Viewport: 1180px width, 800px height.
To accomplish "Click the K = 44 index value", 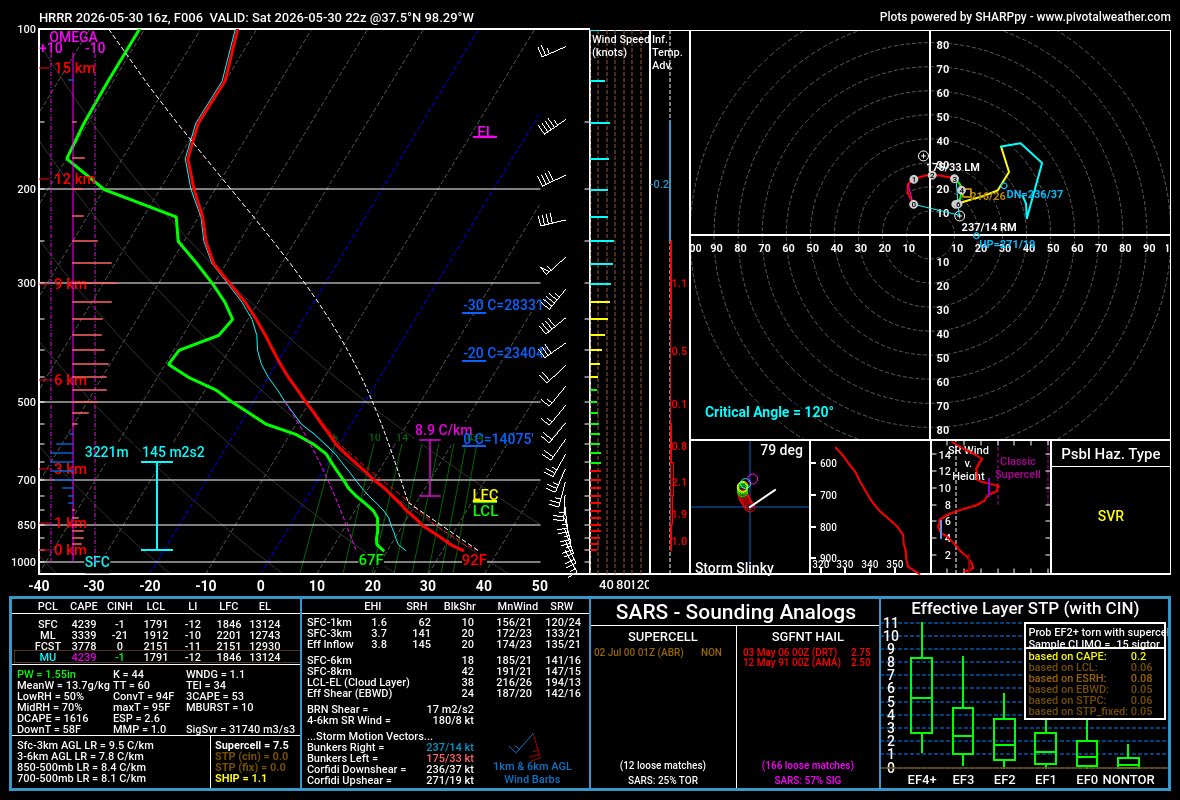I will click(129, 674).
